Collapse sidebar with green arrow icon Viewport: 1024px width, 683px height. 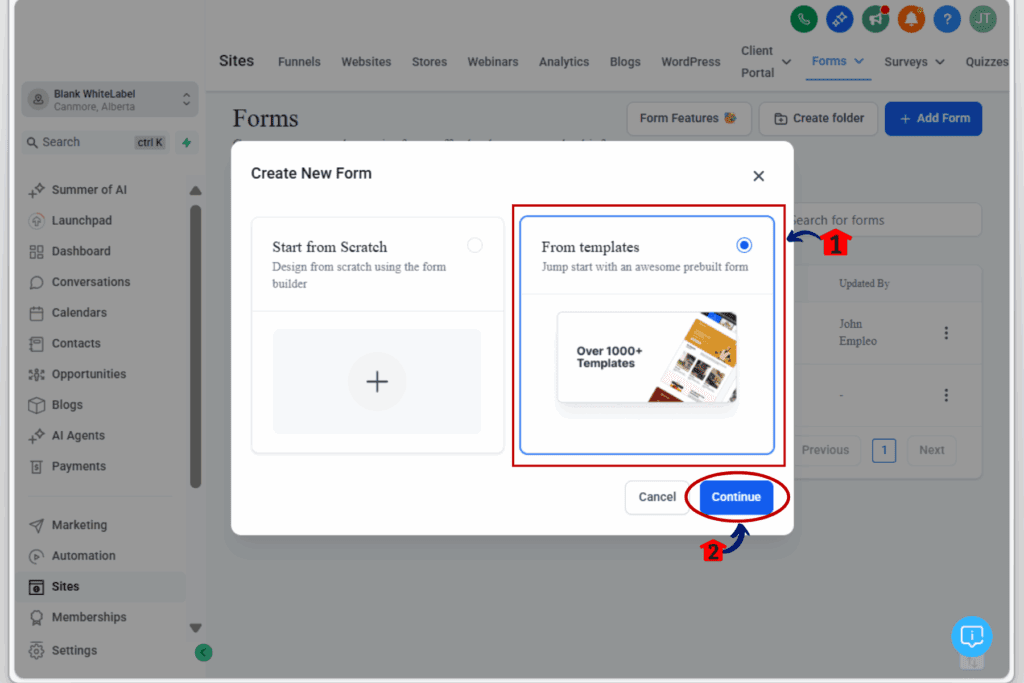[203, 653]
